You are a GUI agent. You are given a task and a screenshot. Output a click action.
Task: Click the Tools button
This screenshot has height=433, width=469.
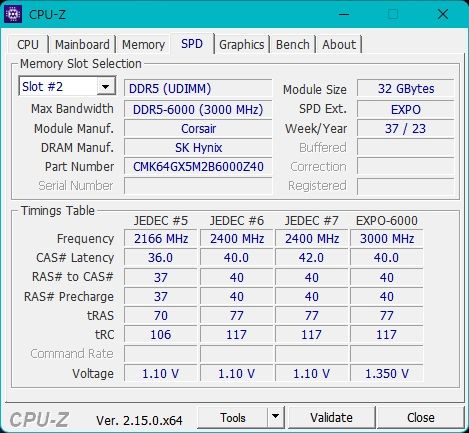233,417
